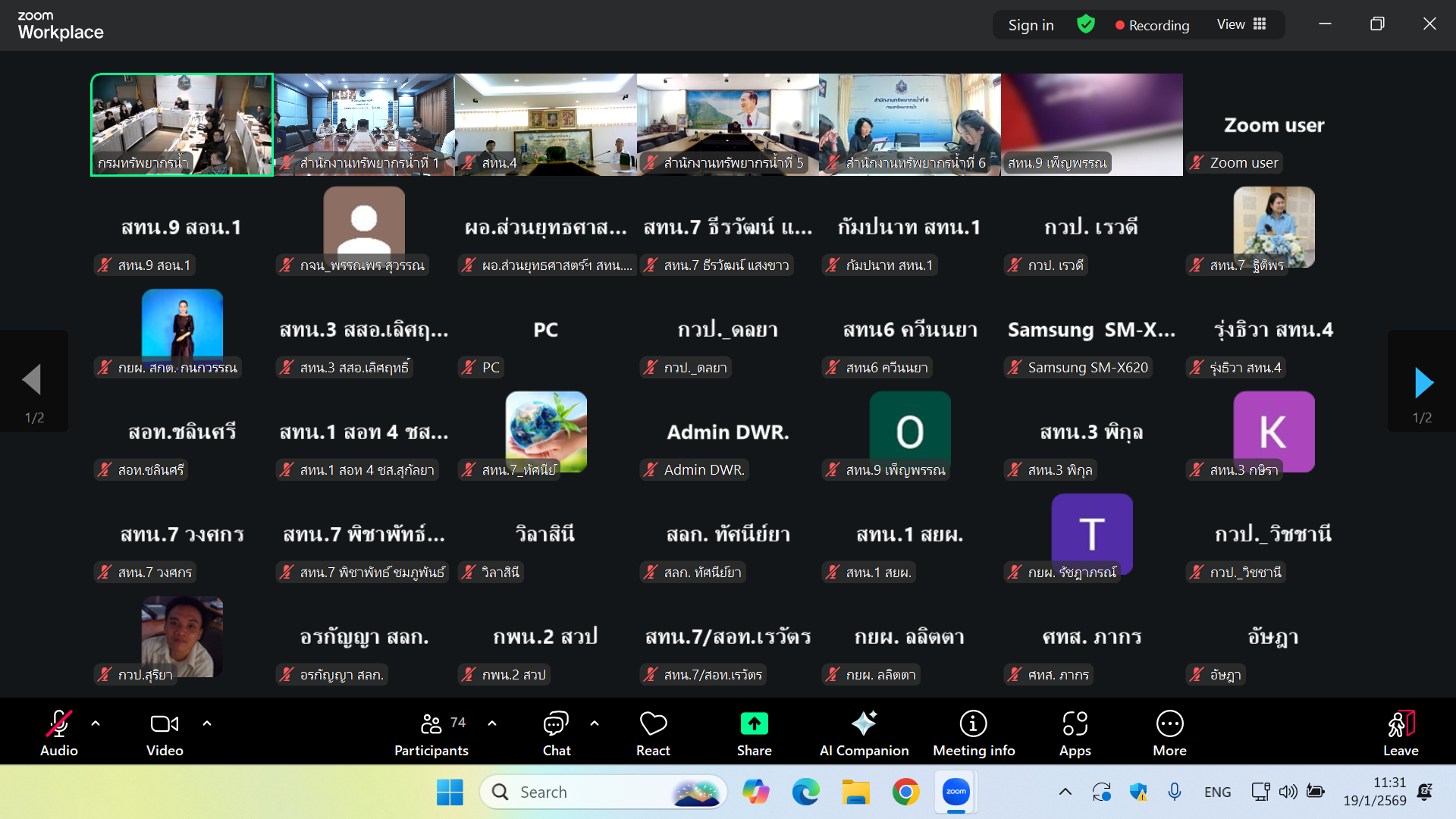The width and height of the screenshot is (1456, 819).
Task: Expand video options arrow beside Video
Action: [x=207, y=723]
